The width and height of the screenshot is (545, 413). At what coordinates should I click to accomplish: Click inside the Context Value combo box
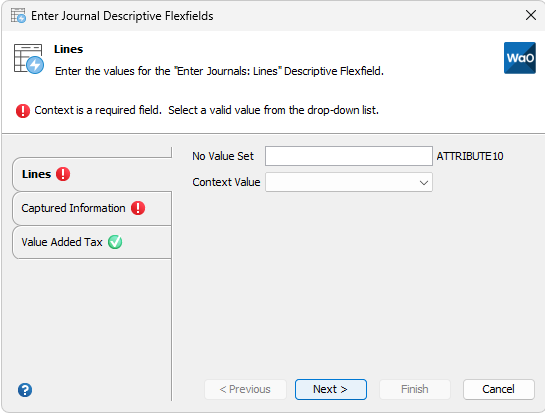(349, 182)
